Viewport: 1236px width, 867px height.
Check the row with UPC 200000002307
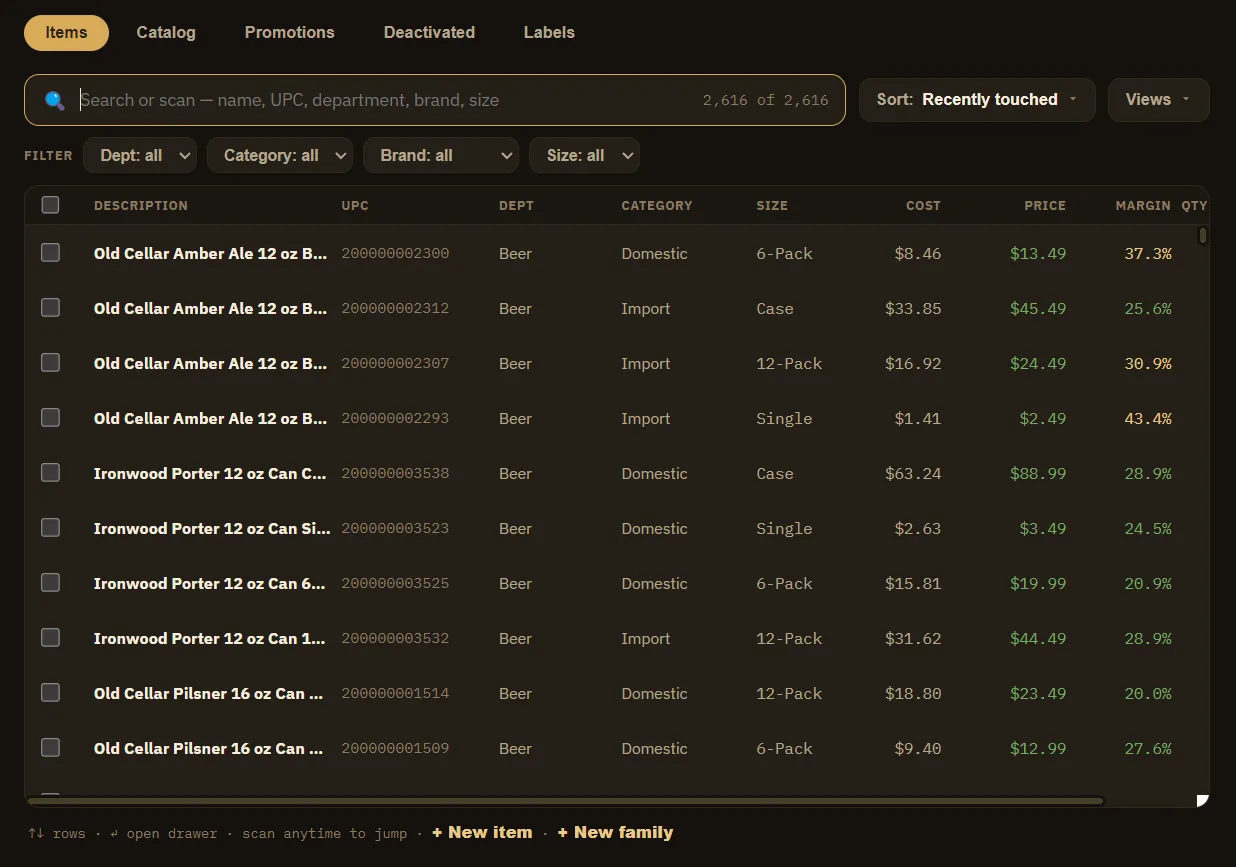click(50, 363)
